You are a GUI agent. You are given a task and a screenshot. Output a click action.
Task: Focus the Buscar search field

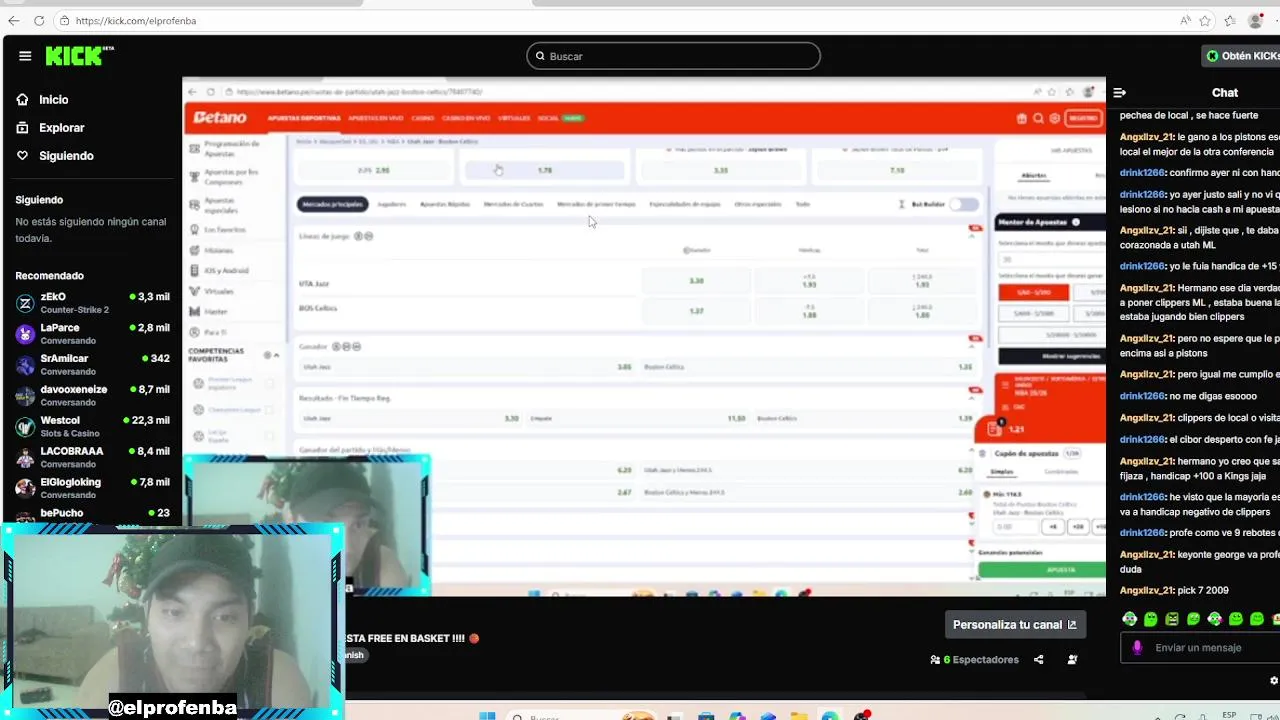673,56
